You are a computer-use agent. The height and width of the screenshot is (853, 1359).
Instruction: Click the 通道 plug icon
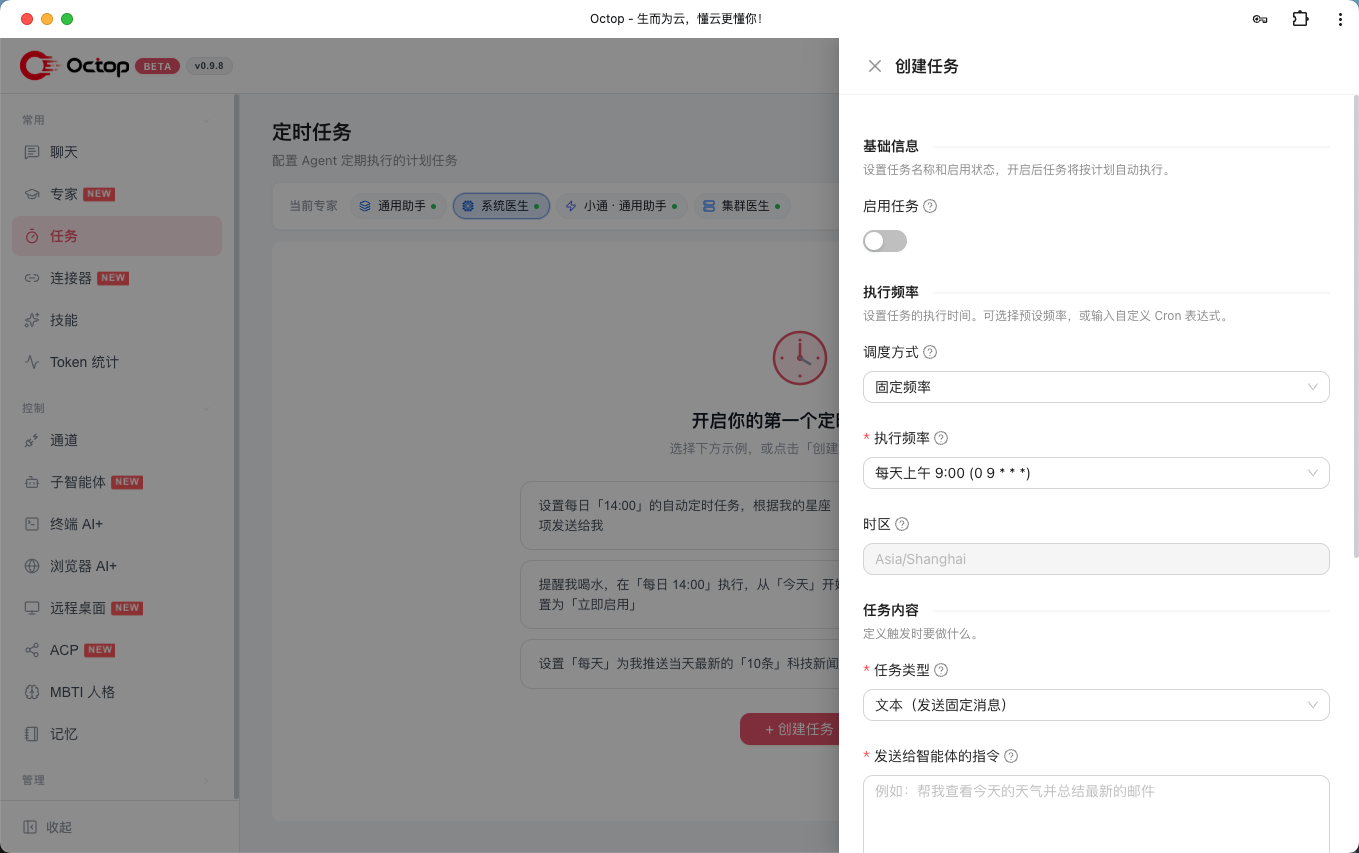click(32, 440)
